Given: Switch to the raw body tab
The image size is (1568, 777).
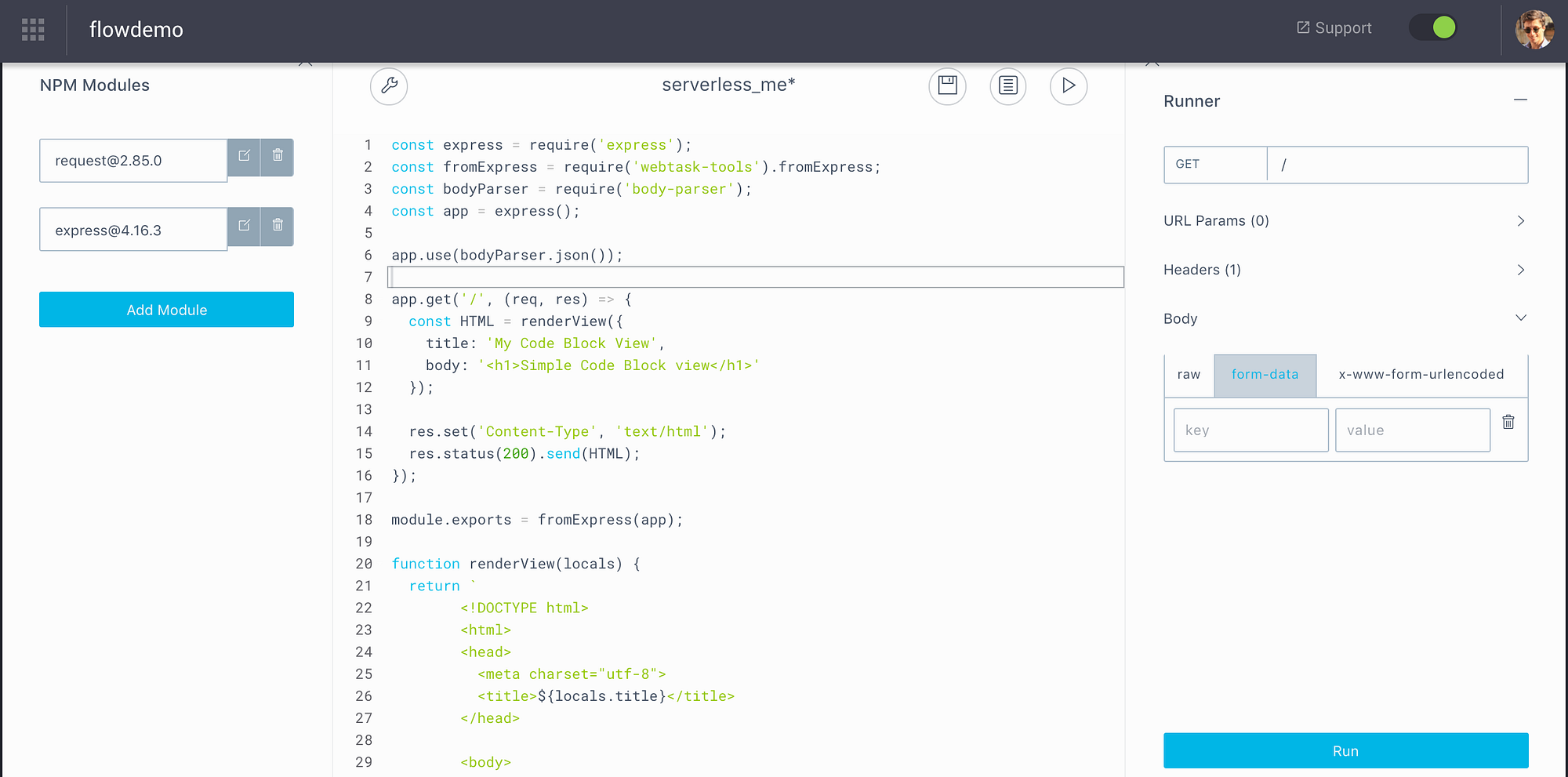Looking at the screenshot, I should click(1188, 375).
